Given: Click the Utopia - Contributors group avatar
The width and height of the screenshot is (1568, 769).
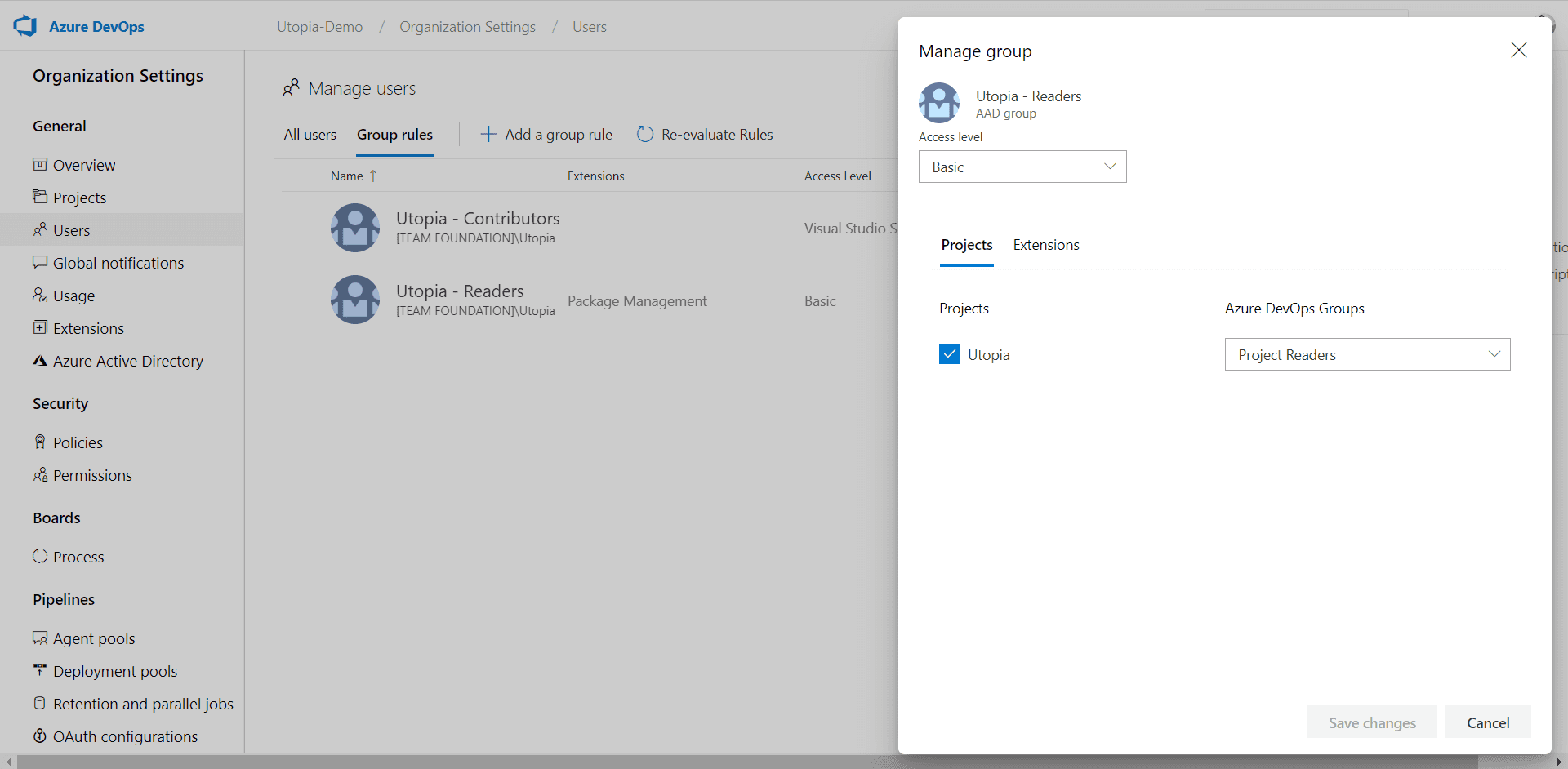Looking at the screenshot, I should coord(355,228).
